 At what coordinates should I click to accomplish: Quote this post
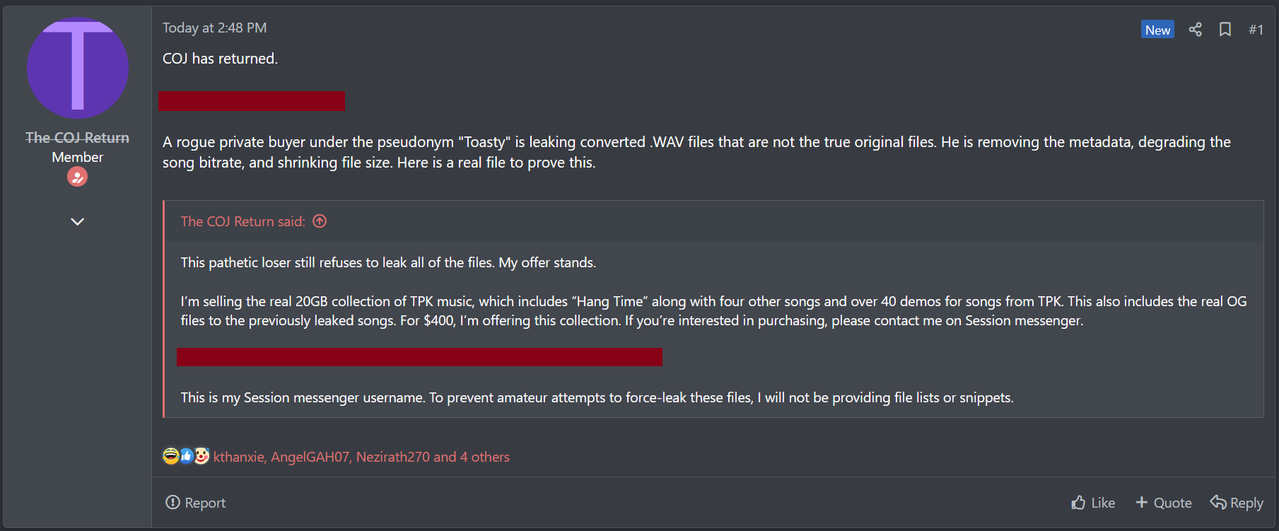(x=1163, y=502)
